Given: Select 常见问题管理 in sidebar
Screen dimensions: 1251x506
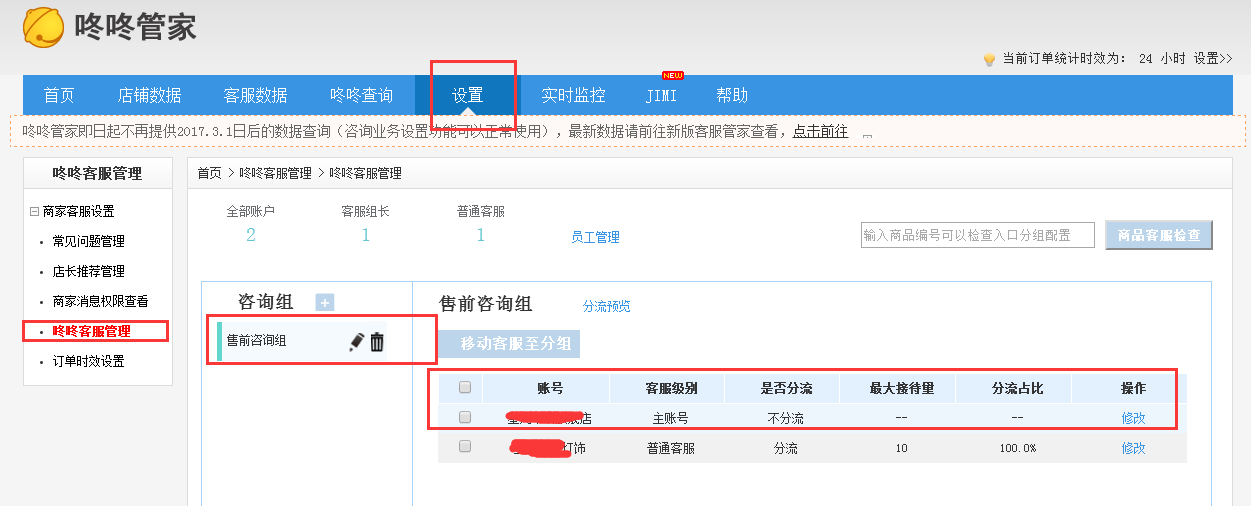Looking at the screenshot, I should [x=89, y=242].
